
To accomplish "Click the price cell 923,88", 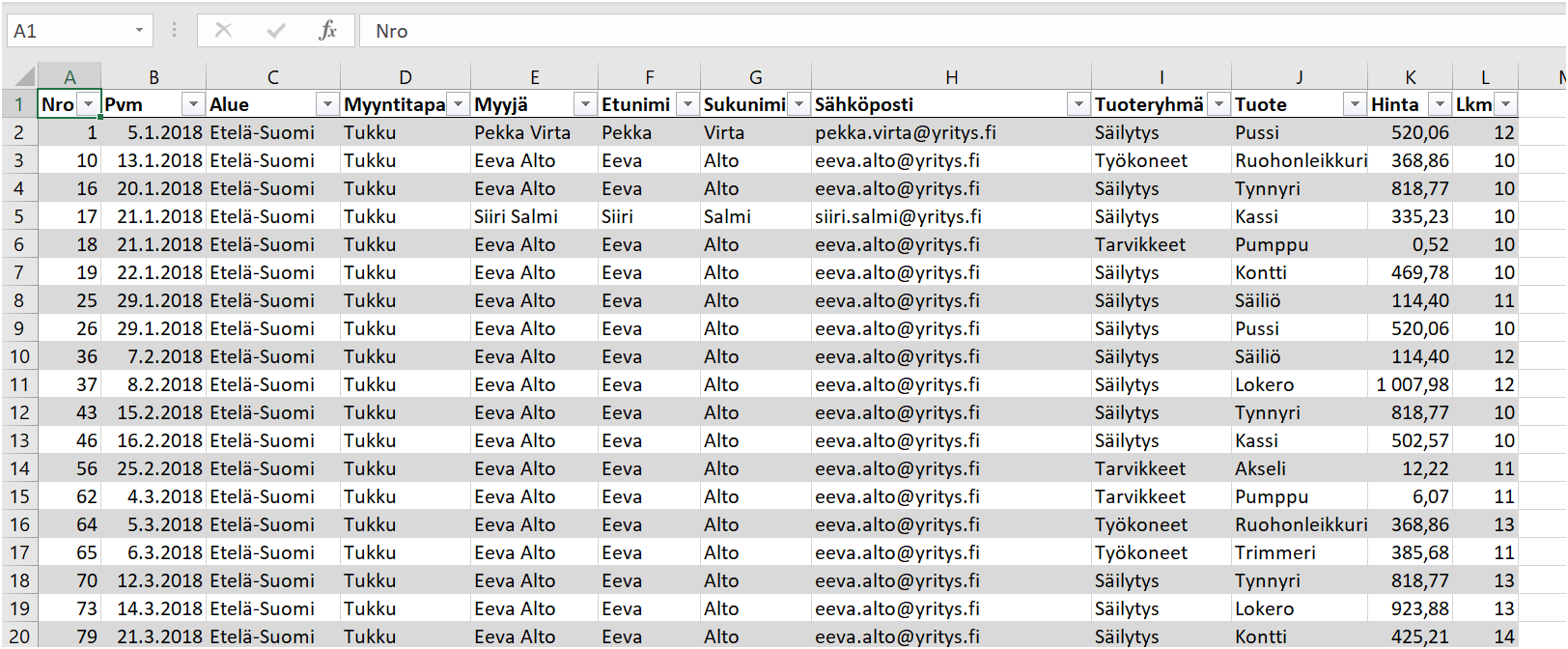I will (x=1411, y=608).
